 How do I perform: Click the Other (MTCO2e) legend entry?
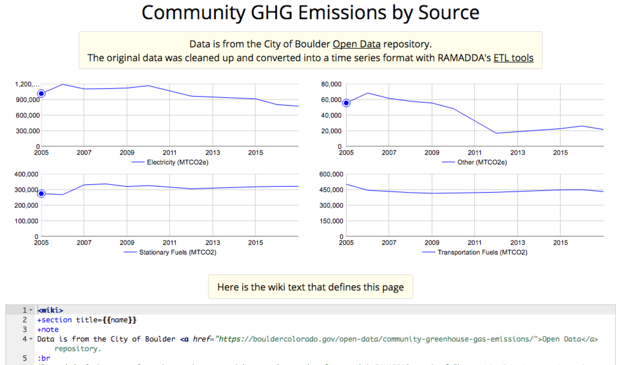tap(474, 162)
